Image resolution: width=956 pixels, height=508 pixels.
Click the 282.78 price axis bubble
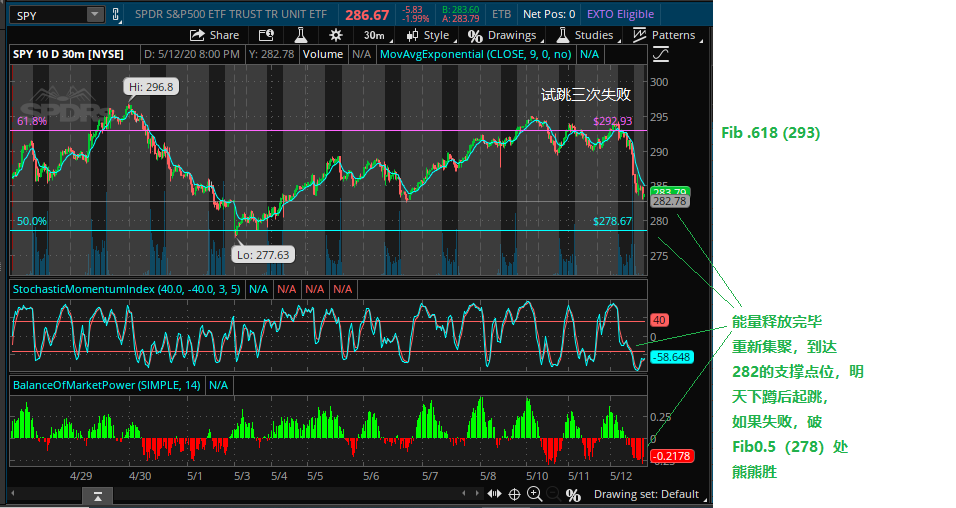point(669,201)
